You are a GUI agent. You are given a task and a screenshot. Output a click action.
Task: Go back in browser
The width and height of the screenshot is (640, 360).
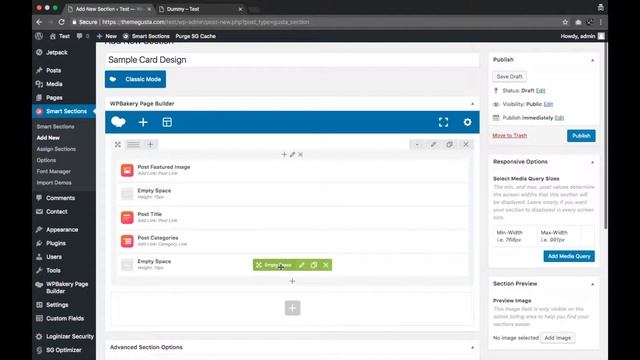point(39,22)
